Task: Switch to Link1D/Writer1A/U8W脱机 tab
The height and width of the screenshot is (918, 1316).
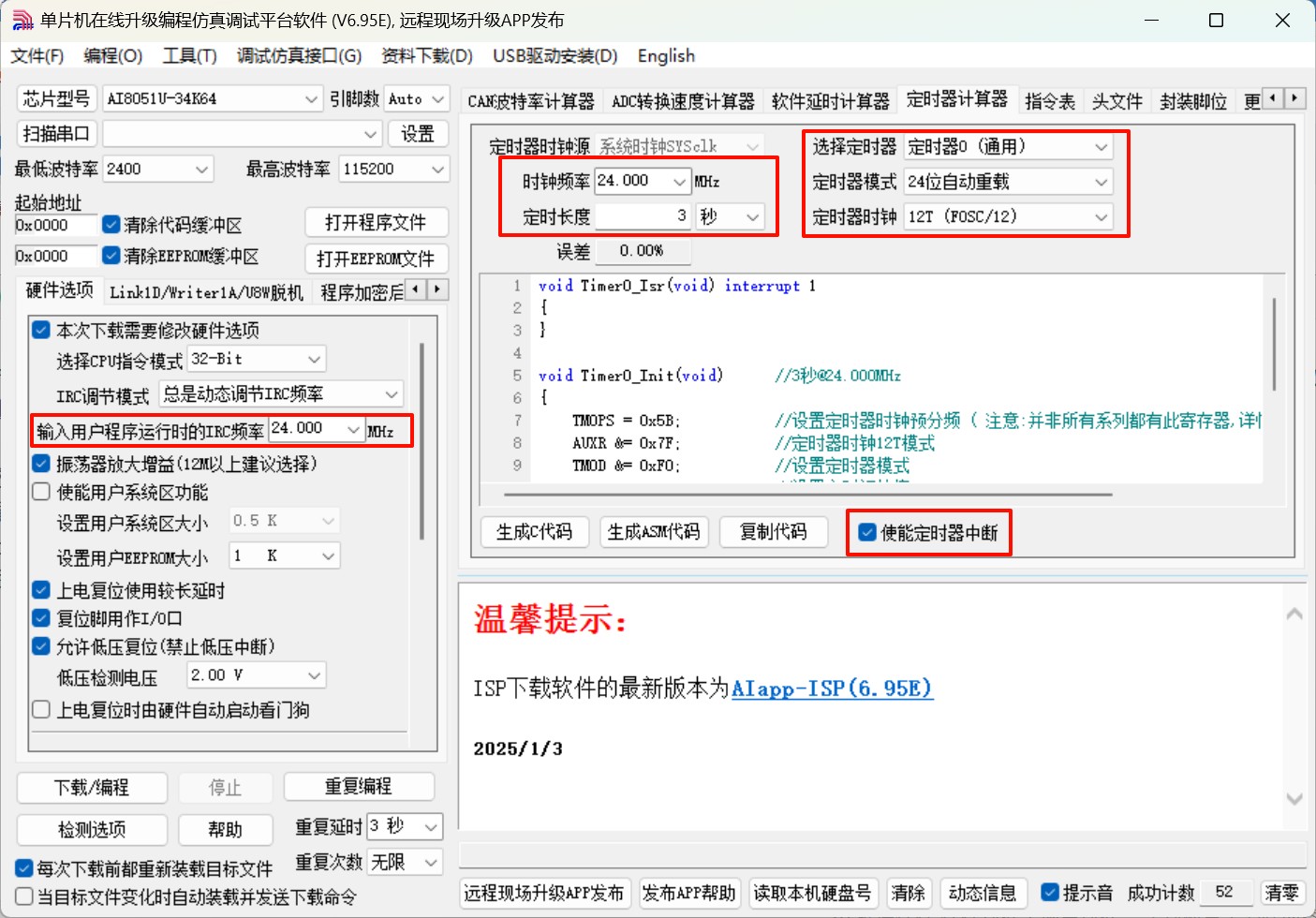Action: click(206, 293)
